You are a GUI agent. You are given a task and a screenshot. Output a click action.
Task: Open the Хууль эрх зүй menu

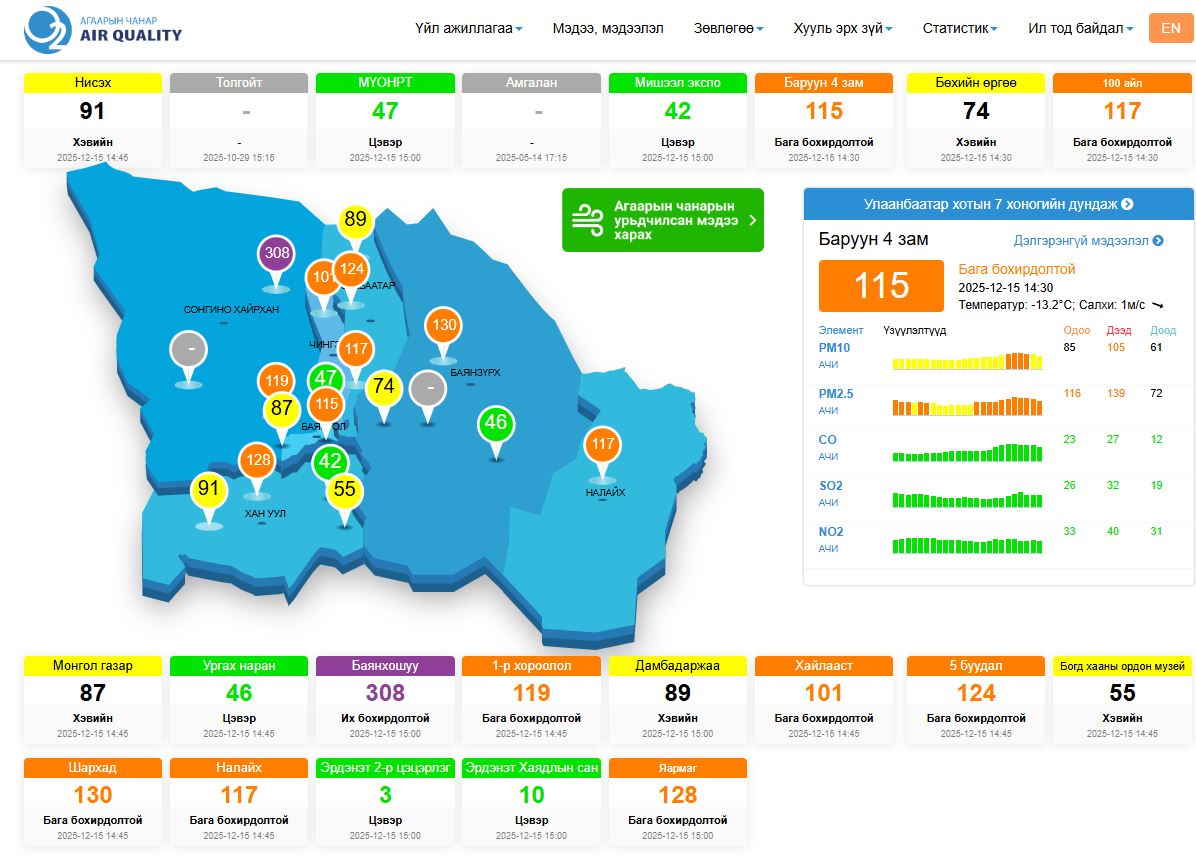click(842, 28)
